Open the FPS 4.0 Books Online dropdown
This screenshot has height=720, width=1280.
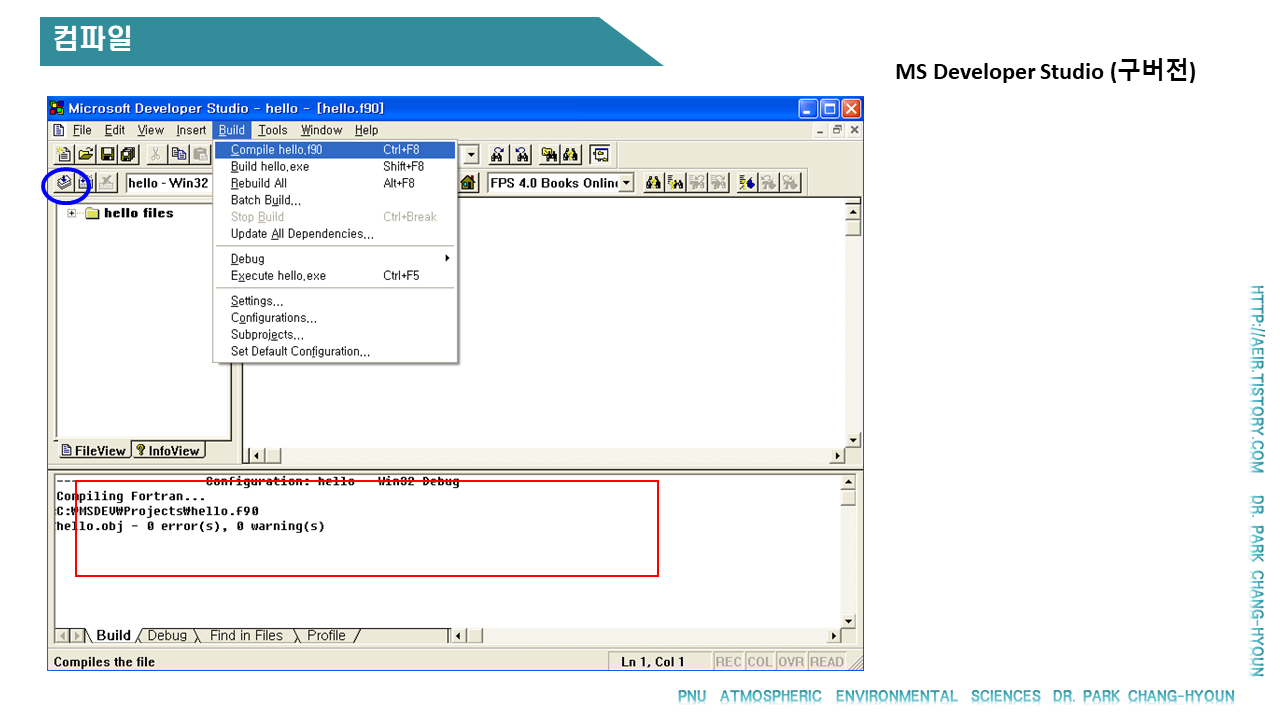[x=626, y=183]
